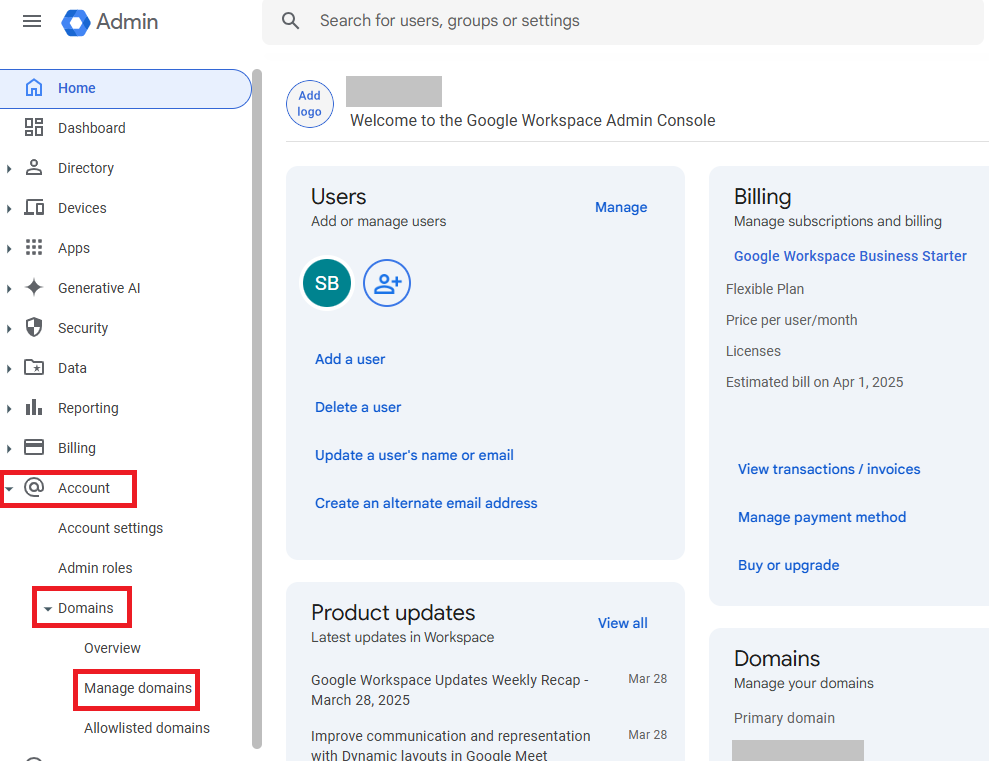Expand the Directory section arrow
989x761 pixels.
tap(9, 169)
